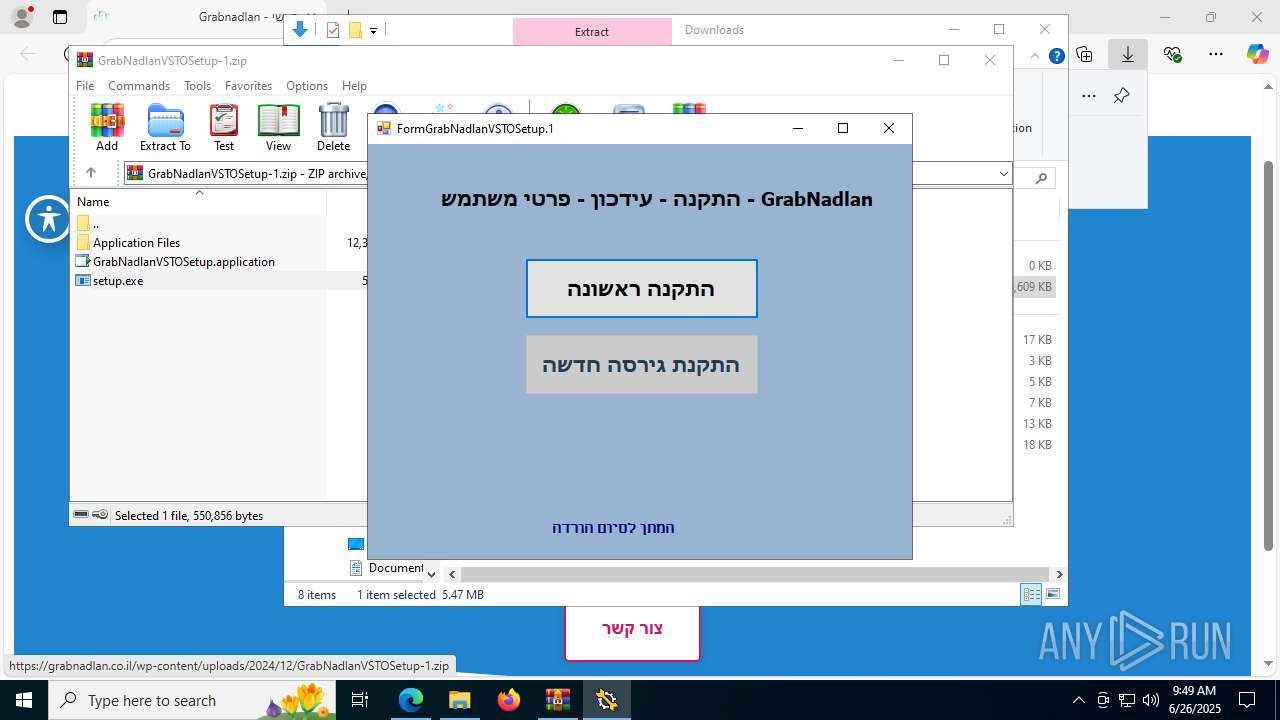Image resolution: width=1280 pixels, height=720 pixels.
Task: Open WinRAR from the taskbar
Action: (557, 700)
